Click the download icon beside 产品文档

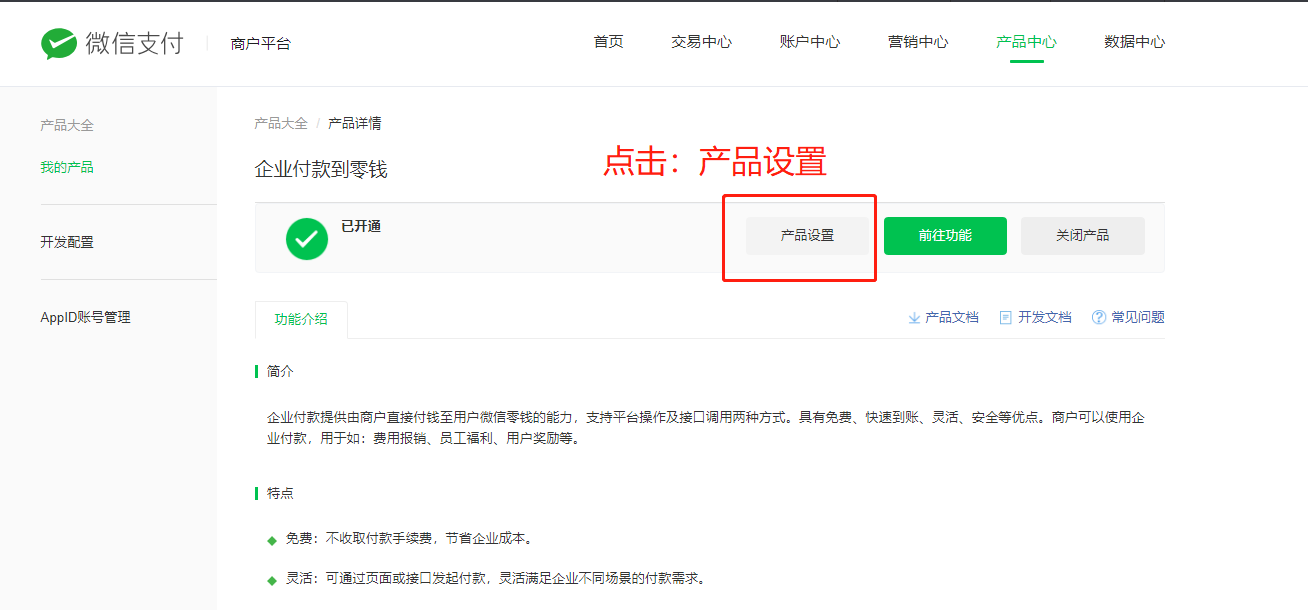pos(914,318)
